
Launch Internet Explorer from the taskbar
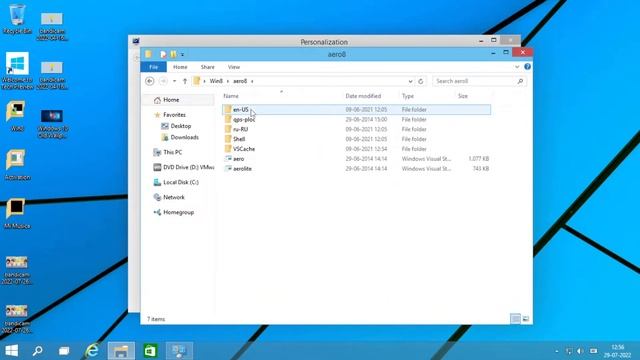pos(92,351)
